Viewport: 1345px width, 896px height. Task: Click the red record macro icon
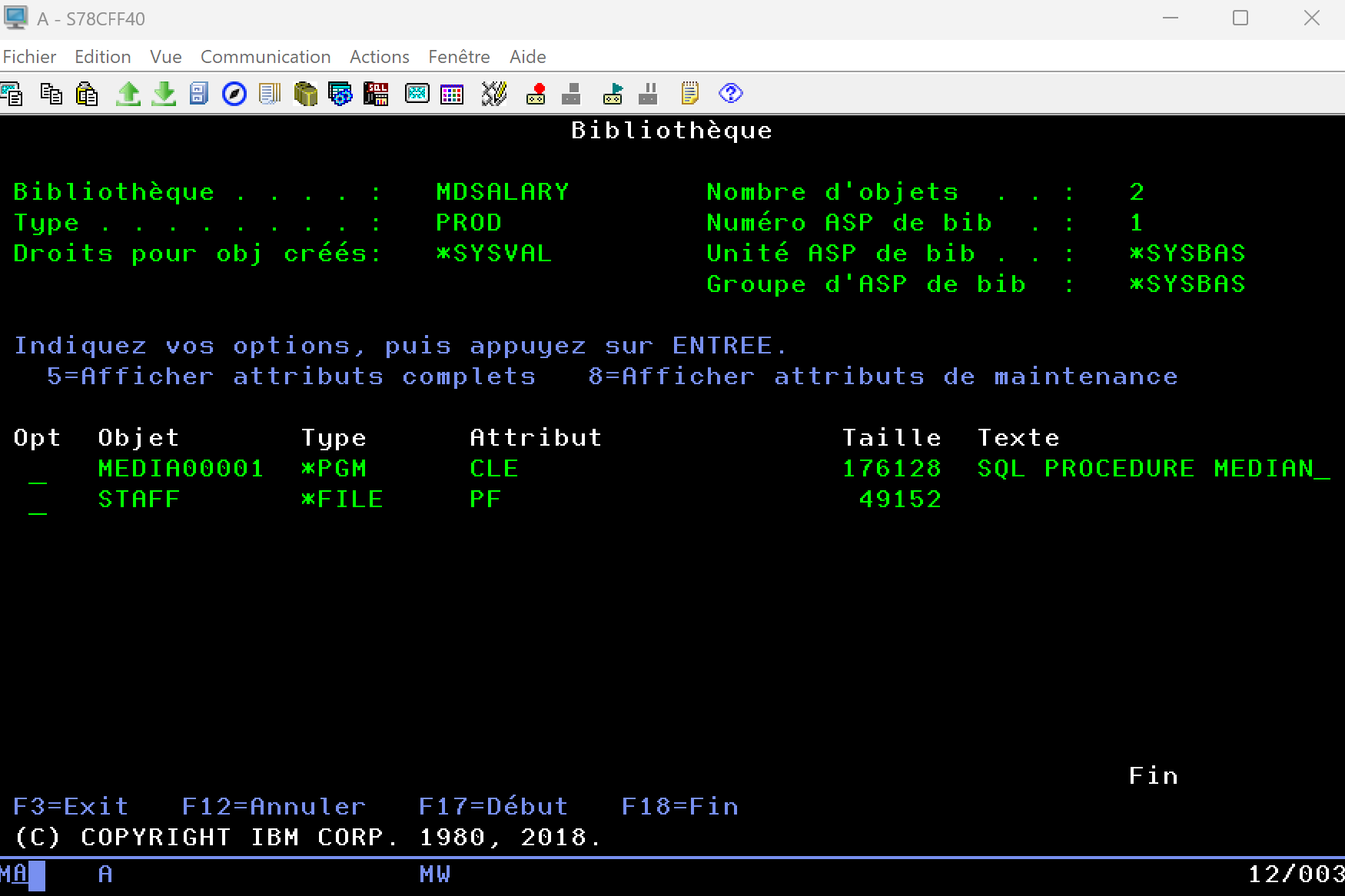[x=536, y=94]
